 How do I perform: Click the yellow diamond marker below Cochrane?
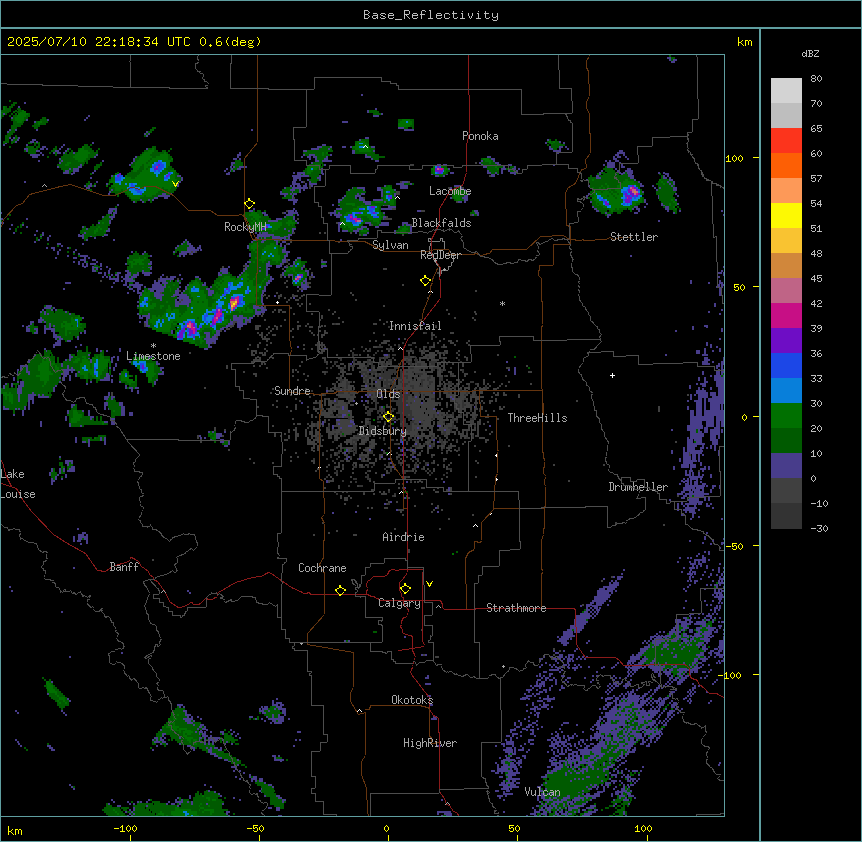point(340,590)
